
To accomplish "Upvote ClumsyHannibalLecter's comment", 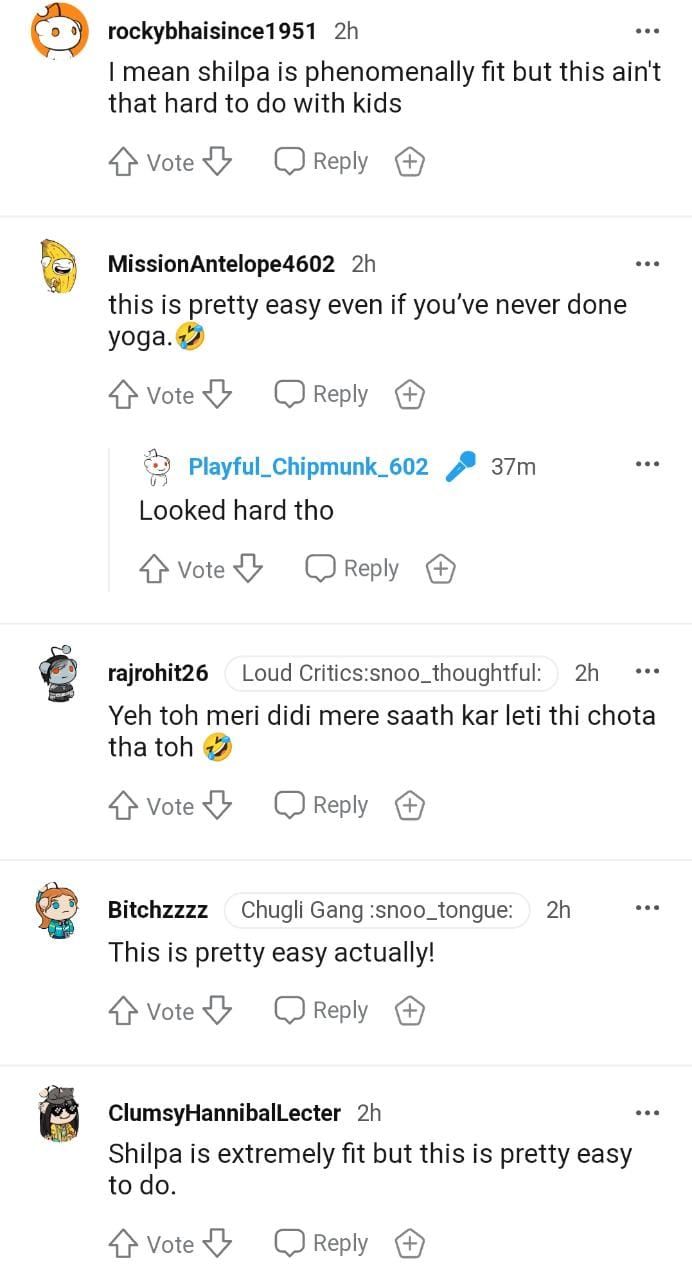I will coord(122,1244).
